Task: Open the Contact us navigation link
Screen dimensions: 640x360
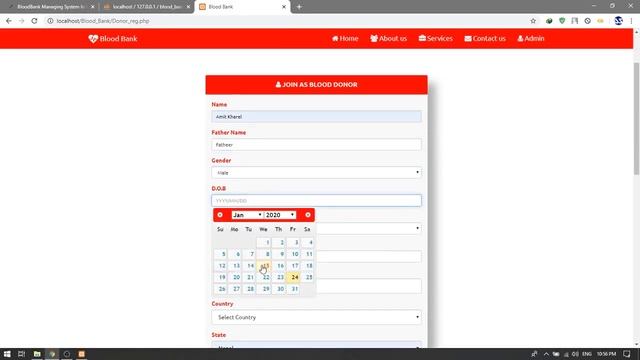Action: 485,38
